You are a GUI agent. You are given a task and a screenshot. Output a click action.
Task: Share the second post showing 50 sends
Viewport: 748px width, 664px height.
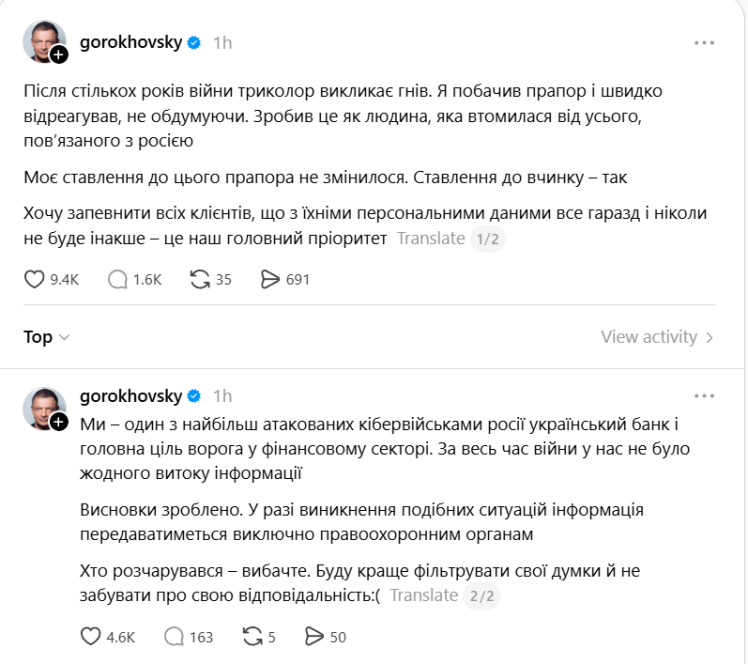point(313,636)
